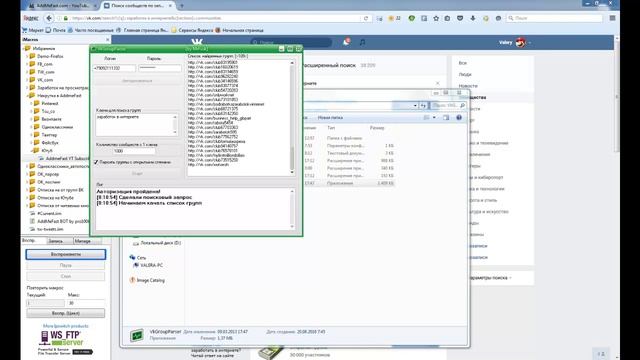Click the Explorer help question-mark icon

[459, 118]
